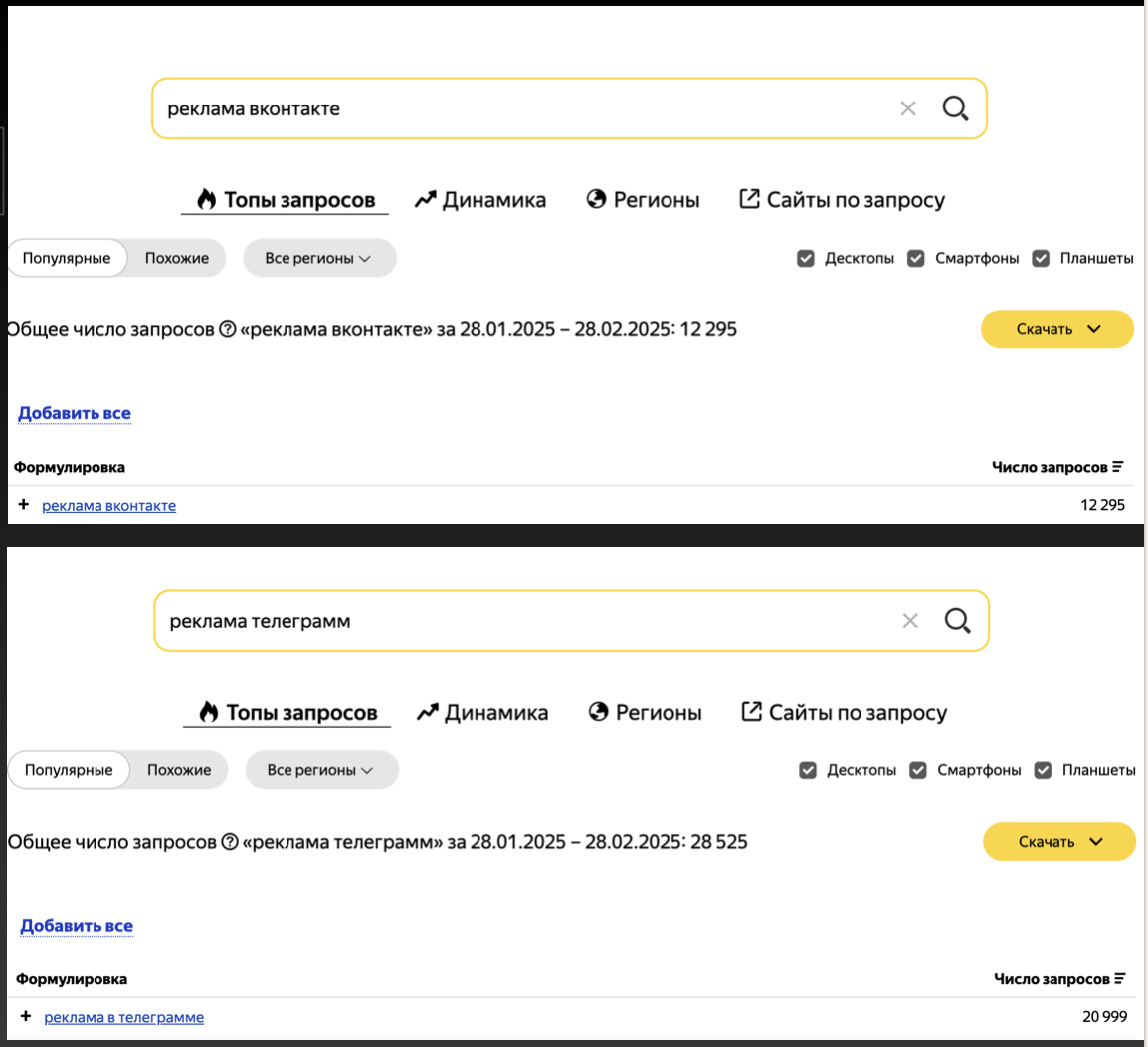Viewport: 1148px width, 1047px height.
Task: Add the "реклама вконтакте" row with plus
Action: pos(24,504)
